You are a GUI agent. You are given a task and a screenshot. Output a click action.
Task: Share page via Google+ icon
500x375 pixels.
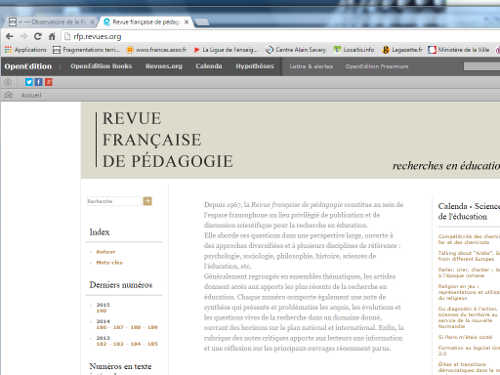pos(49,82)
